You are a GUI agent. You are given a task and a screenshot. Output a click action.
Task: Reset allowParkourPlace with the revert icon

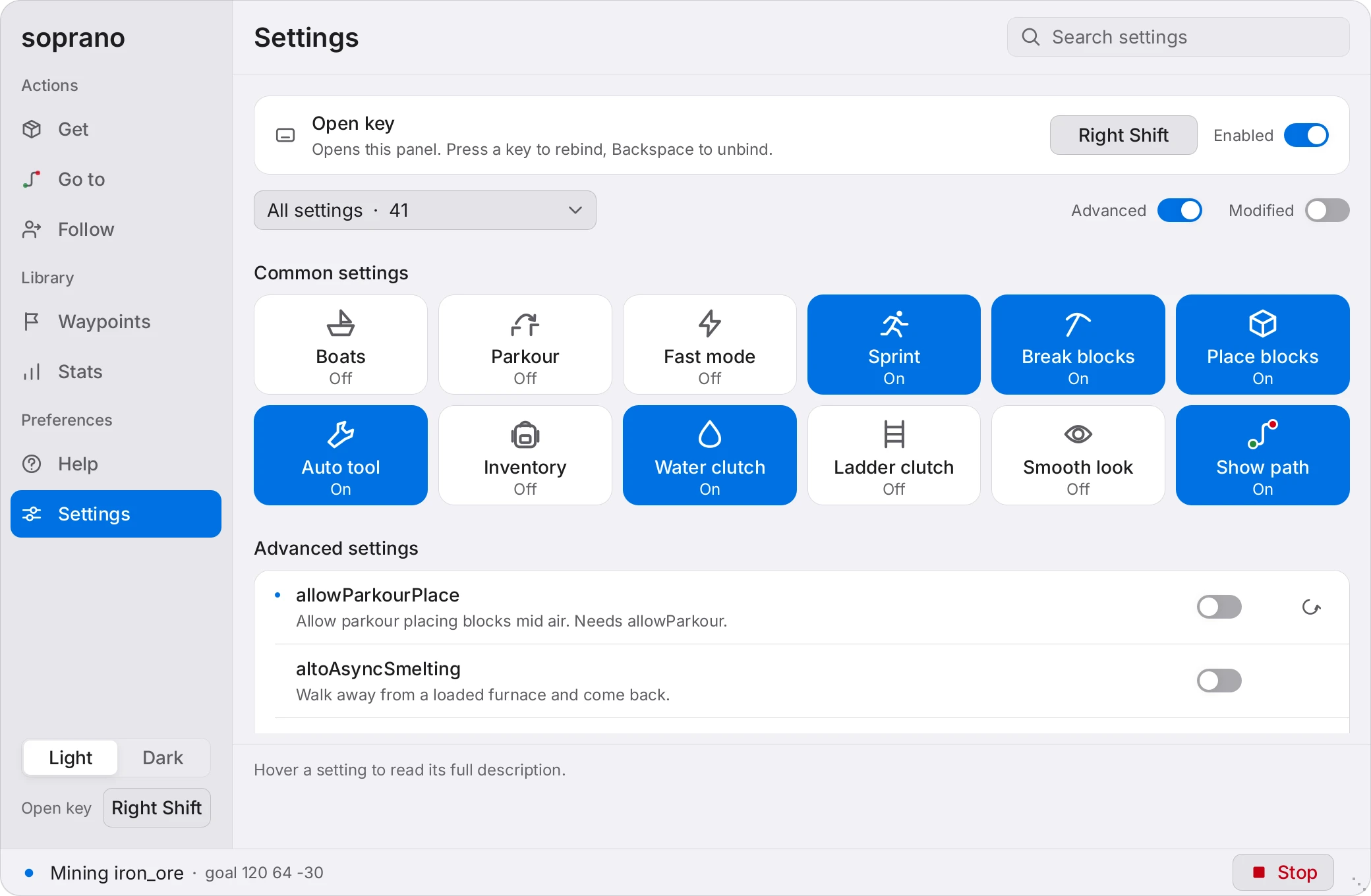pyautogui.click(x=1312, y=607)
